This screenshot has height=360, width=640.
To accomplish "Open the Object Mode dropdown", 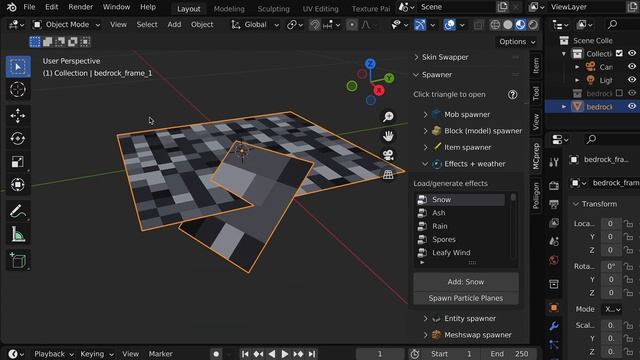I will (67, 24).
